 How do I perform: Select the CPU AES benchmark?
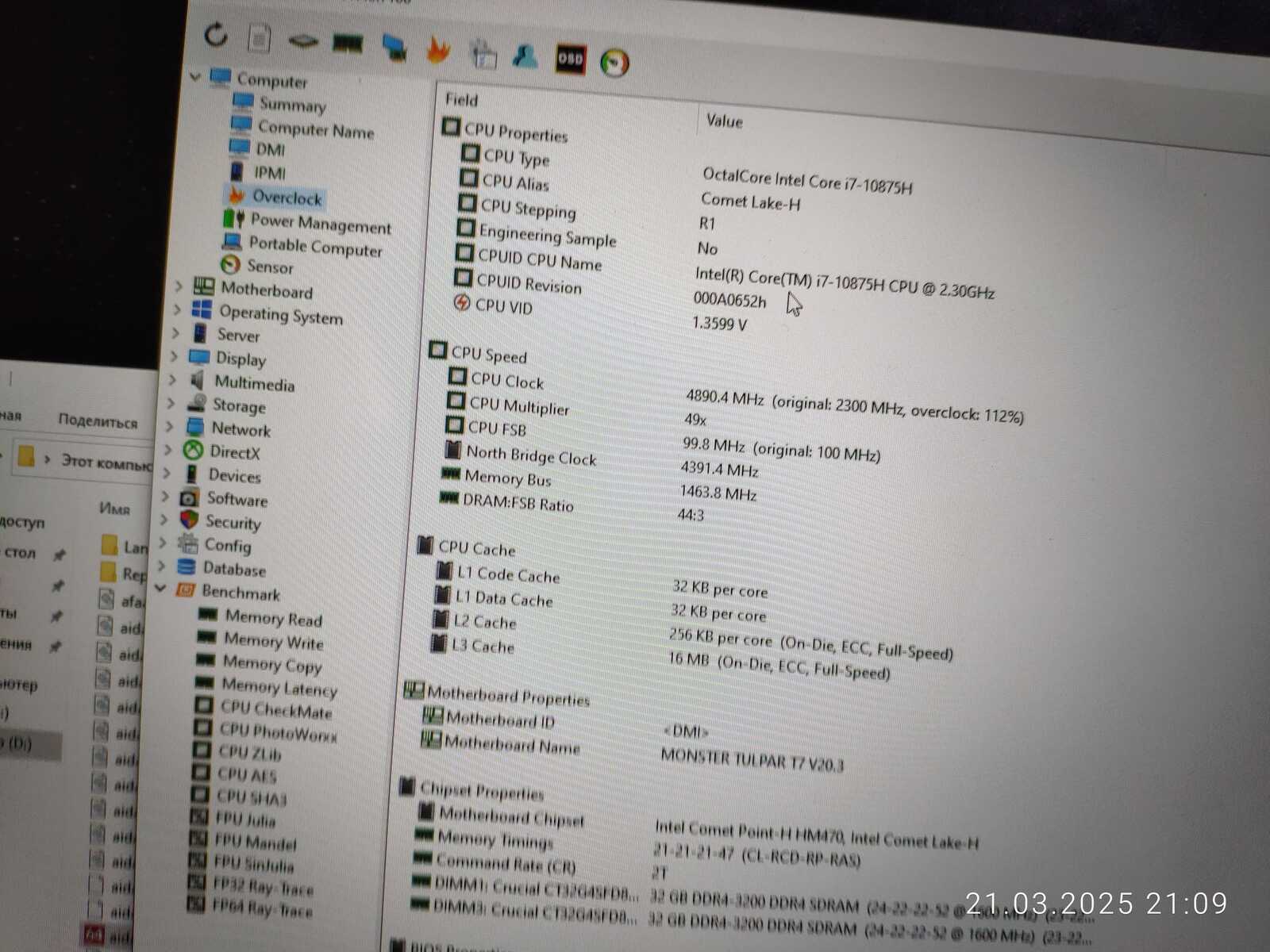(x=246, y=774)
